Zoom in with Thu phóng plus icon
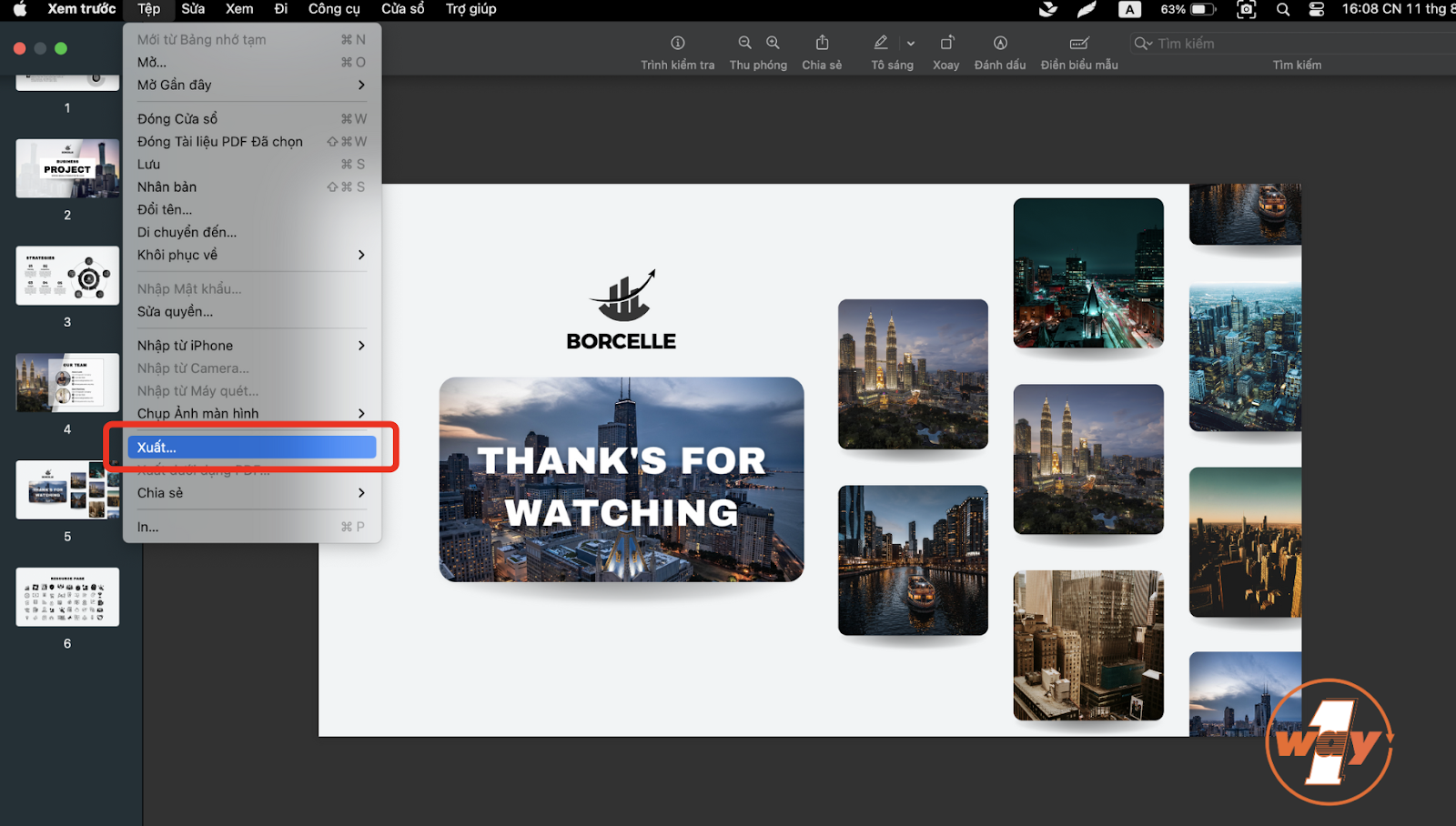 773,43
